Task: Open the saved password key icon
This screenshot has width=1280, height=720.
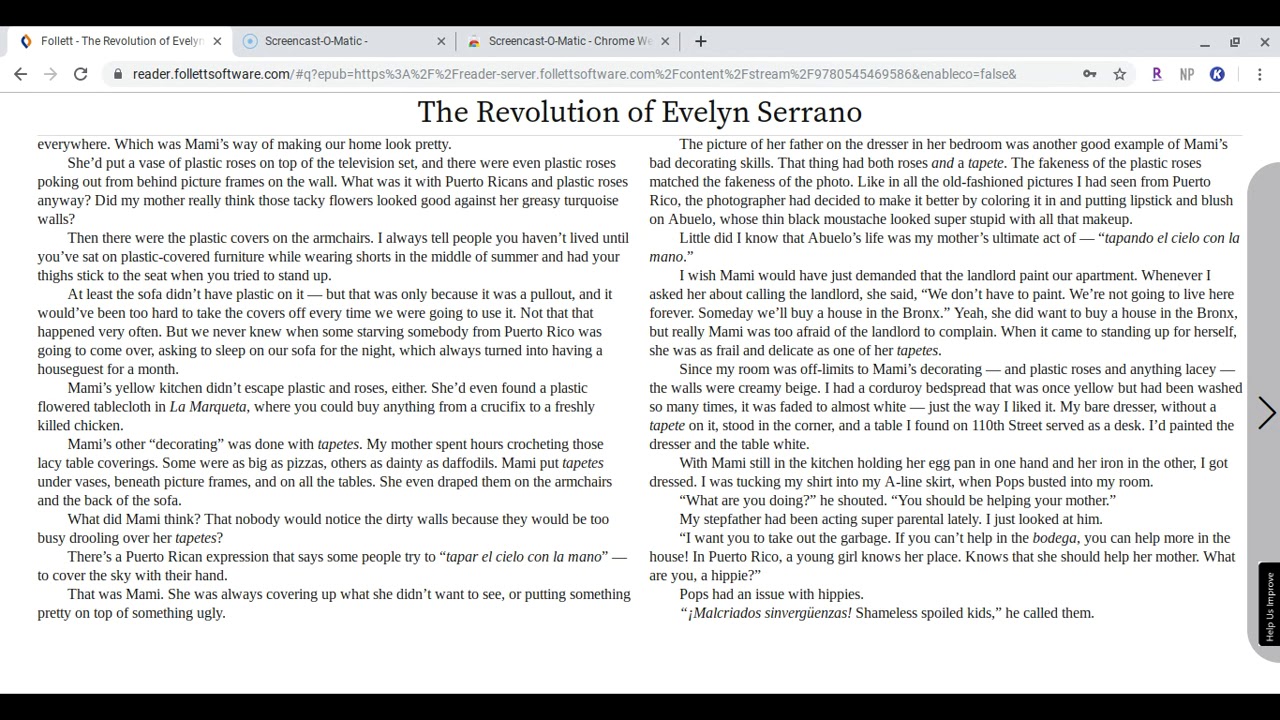Action: point(1089,74)
